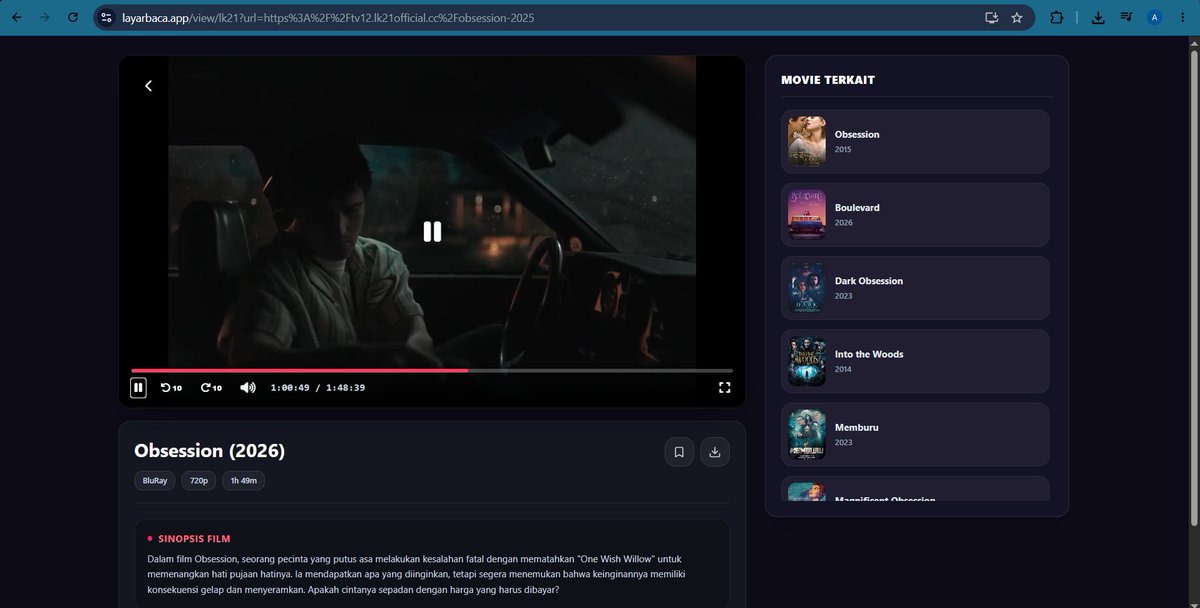Pause the video from the control bar

pyautogui.click(x=138, y=387)
